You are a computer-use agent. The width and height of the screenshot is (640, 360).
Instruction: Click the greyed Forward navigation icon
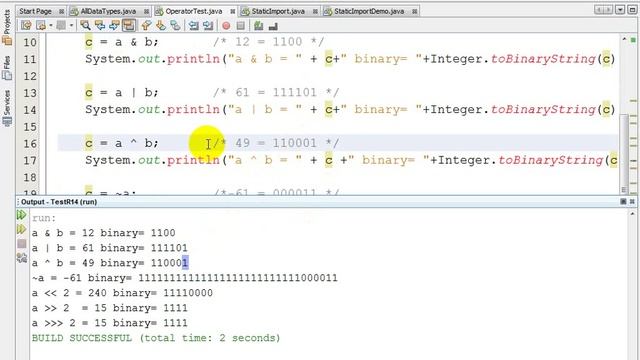(61, 26)
